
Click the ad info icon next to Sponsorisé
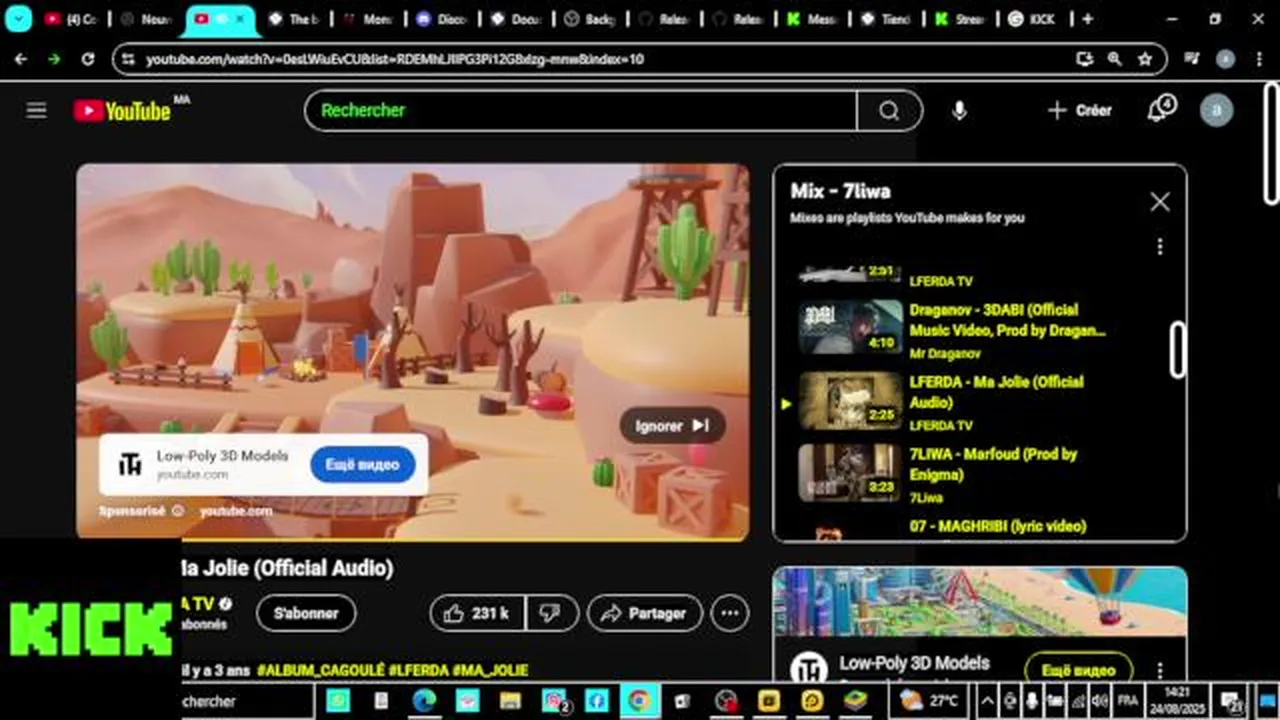point(178,510)
